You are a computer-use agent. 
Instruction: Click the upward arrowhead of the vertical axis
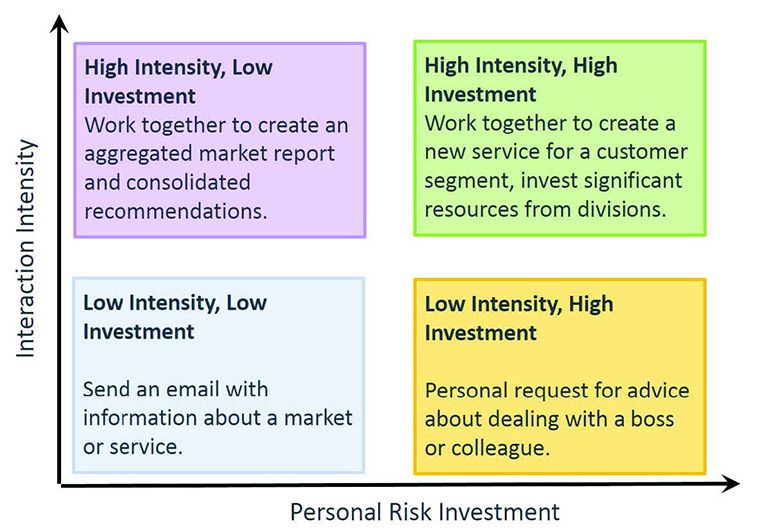point(62,24)
